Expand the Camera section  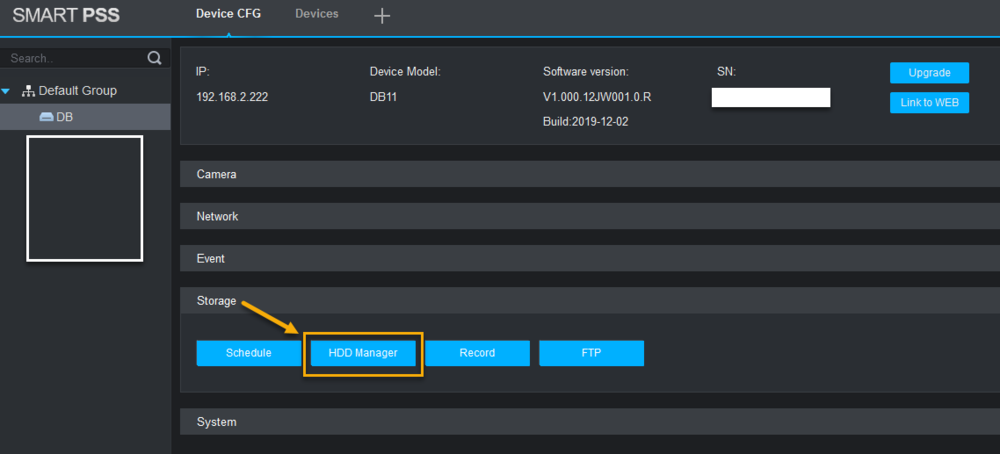click(590, 174)
